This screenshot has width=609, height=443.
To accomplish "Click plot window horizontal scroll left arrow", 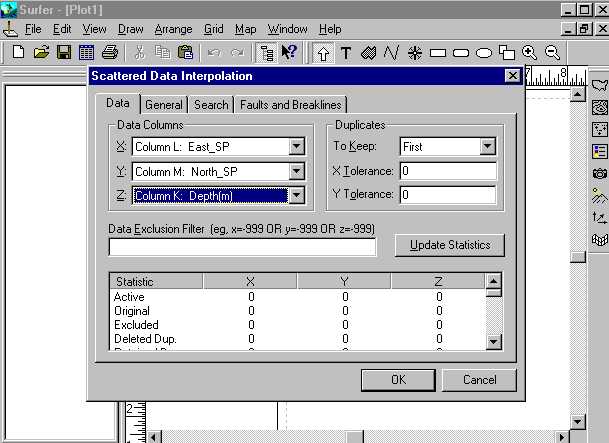I will [x=153, y=437].
